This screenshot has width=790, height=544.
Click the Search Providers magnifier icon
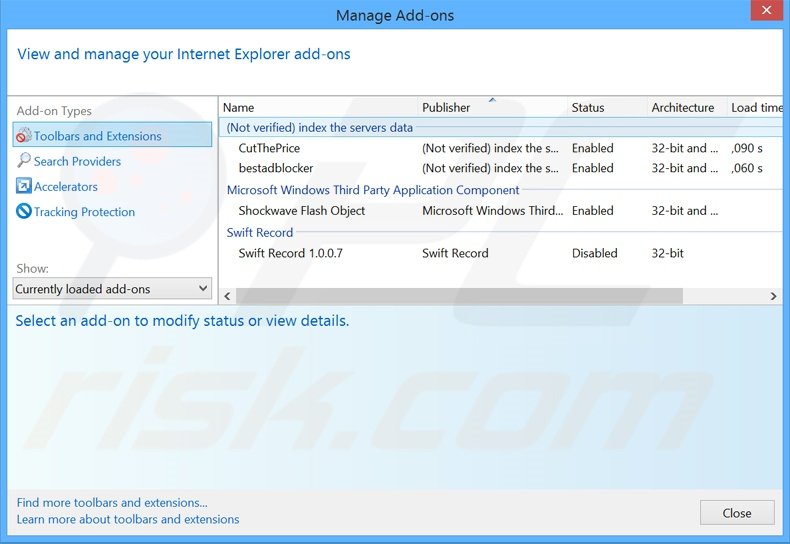(24, 161)
